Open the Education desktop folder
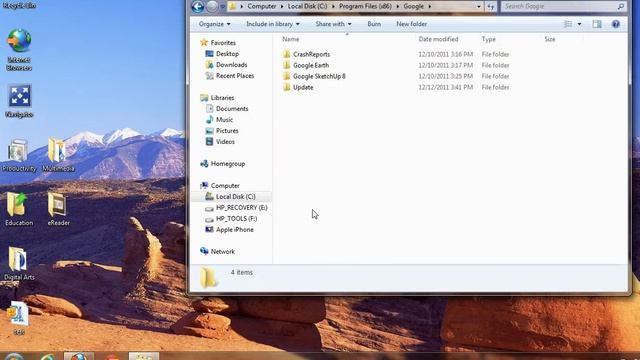 click(19, 210)
